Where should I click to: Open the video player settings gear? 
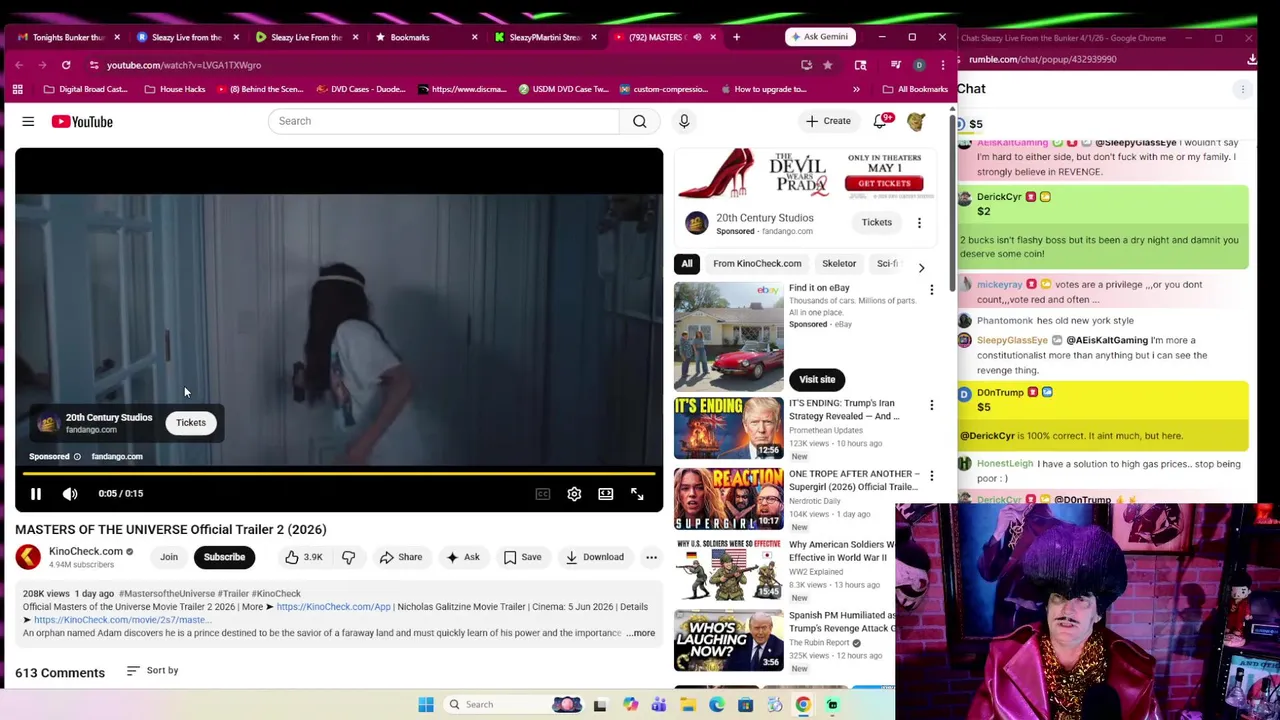pos(574,494)
